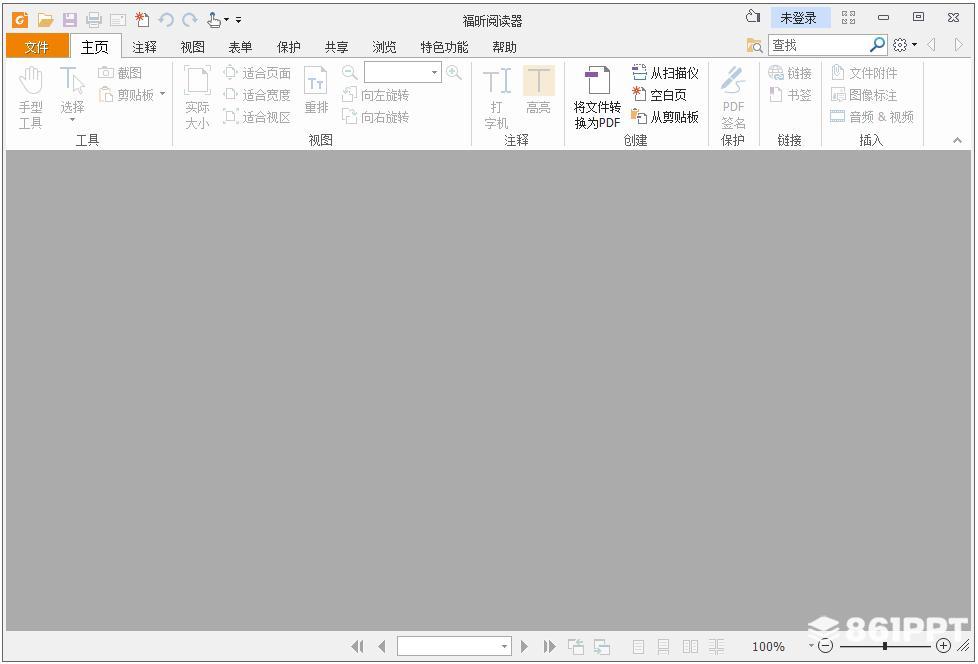Open the 文件 file menu
This screenshot has height=664, width=978.
37,47
